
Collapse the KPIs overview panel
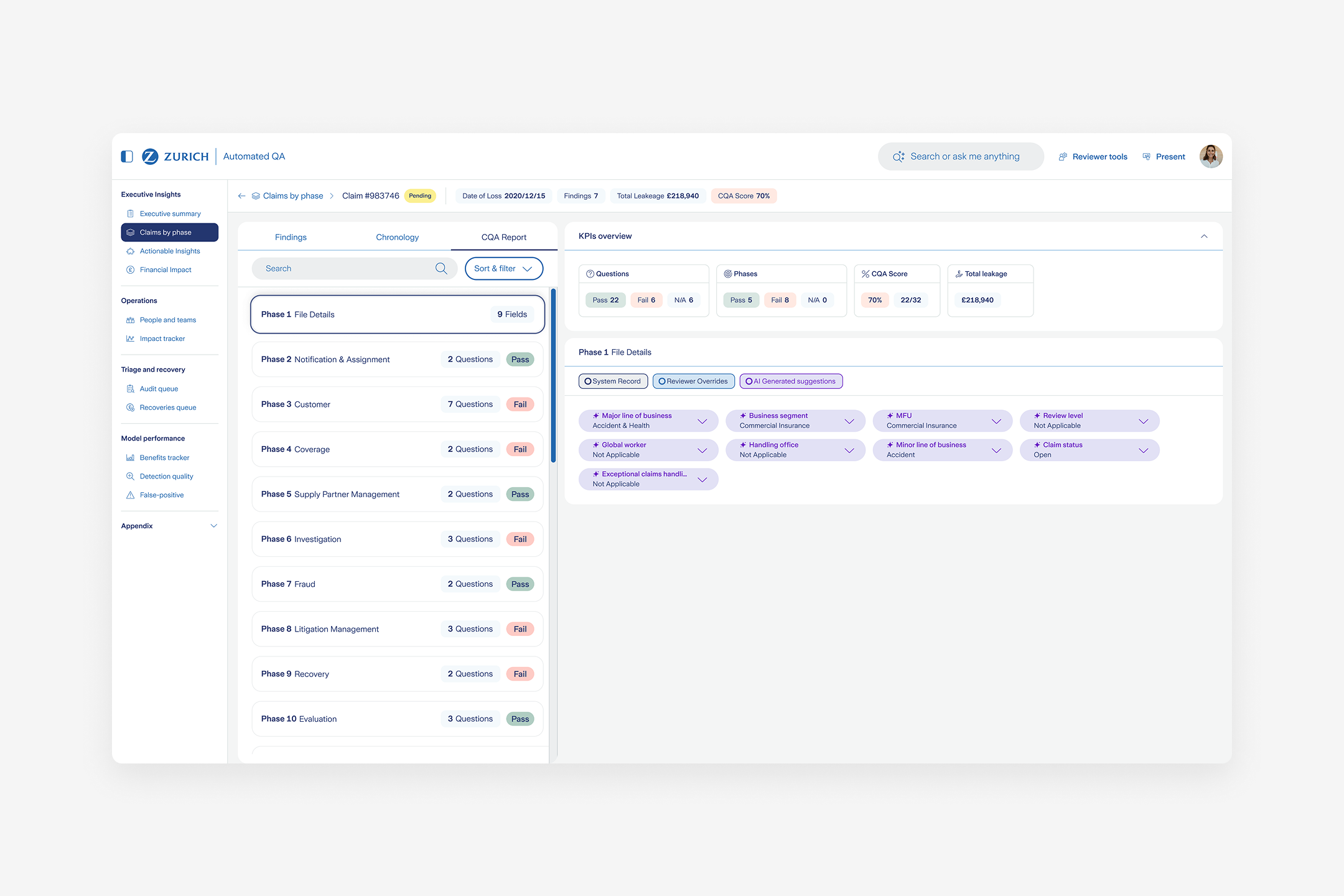point(1203,236)
